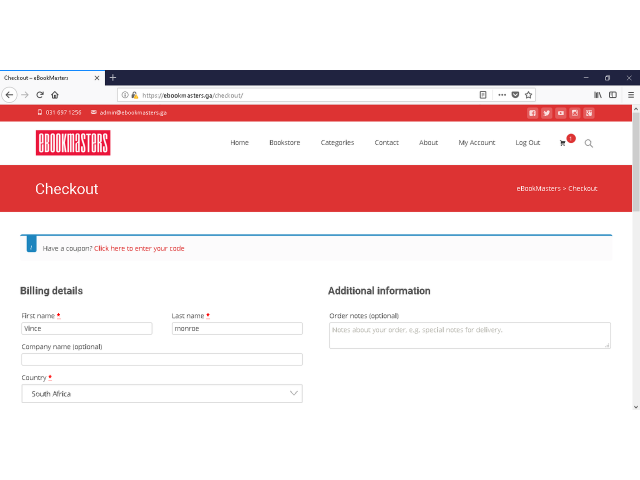Open the Instagram social icon

pos(575,113)
